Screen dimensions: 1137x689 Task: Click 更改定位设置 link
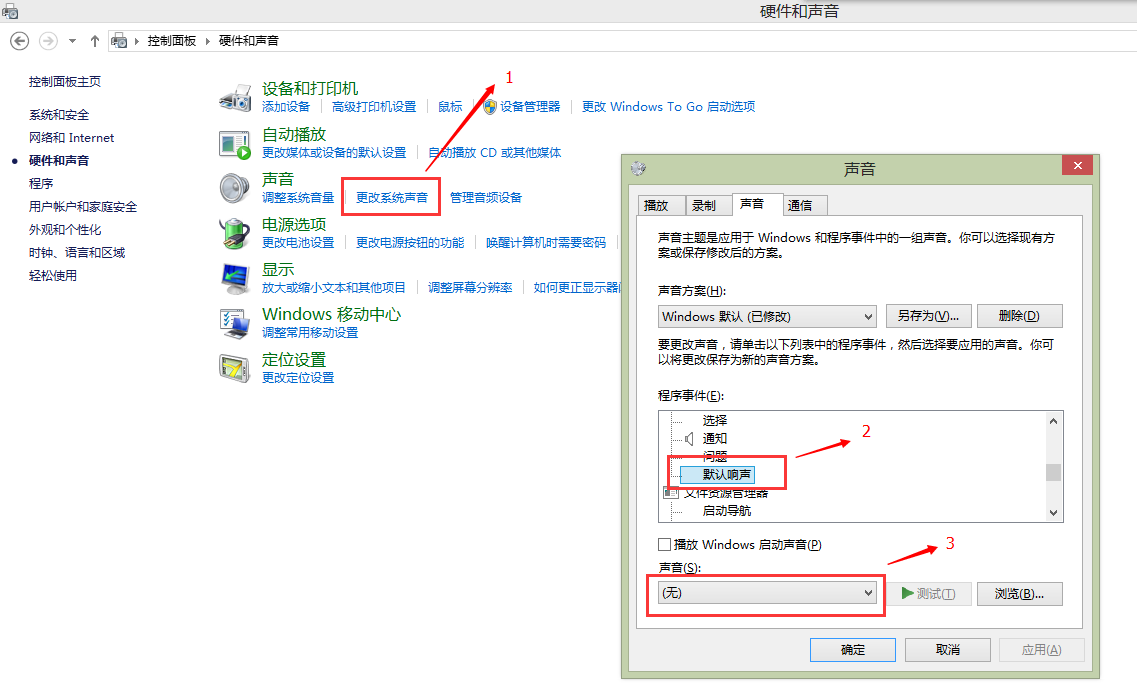tap(298, 377)
